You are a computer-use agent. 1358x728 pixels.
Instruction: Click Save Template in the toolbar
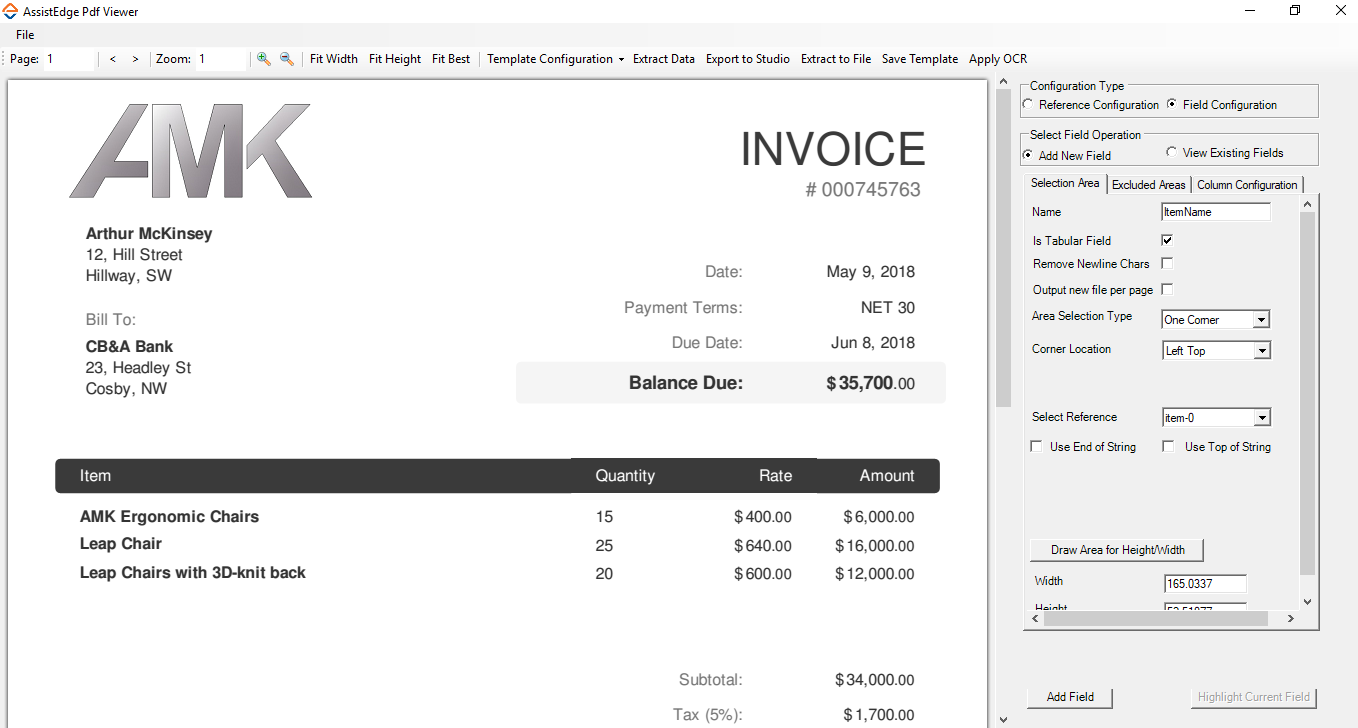919,59
